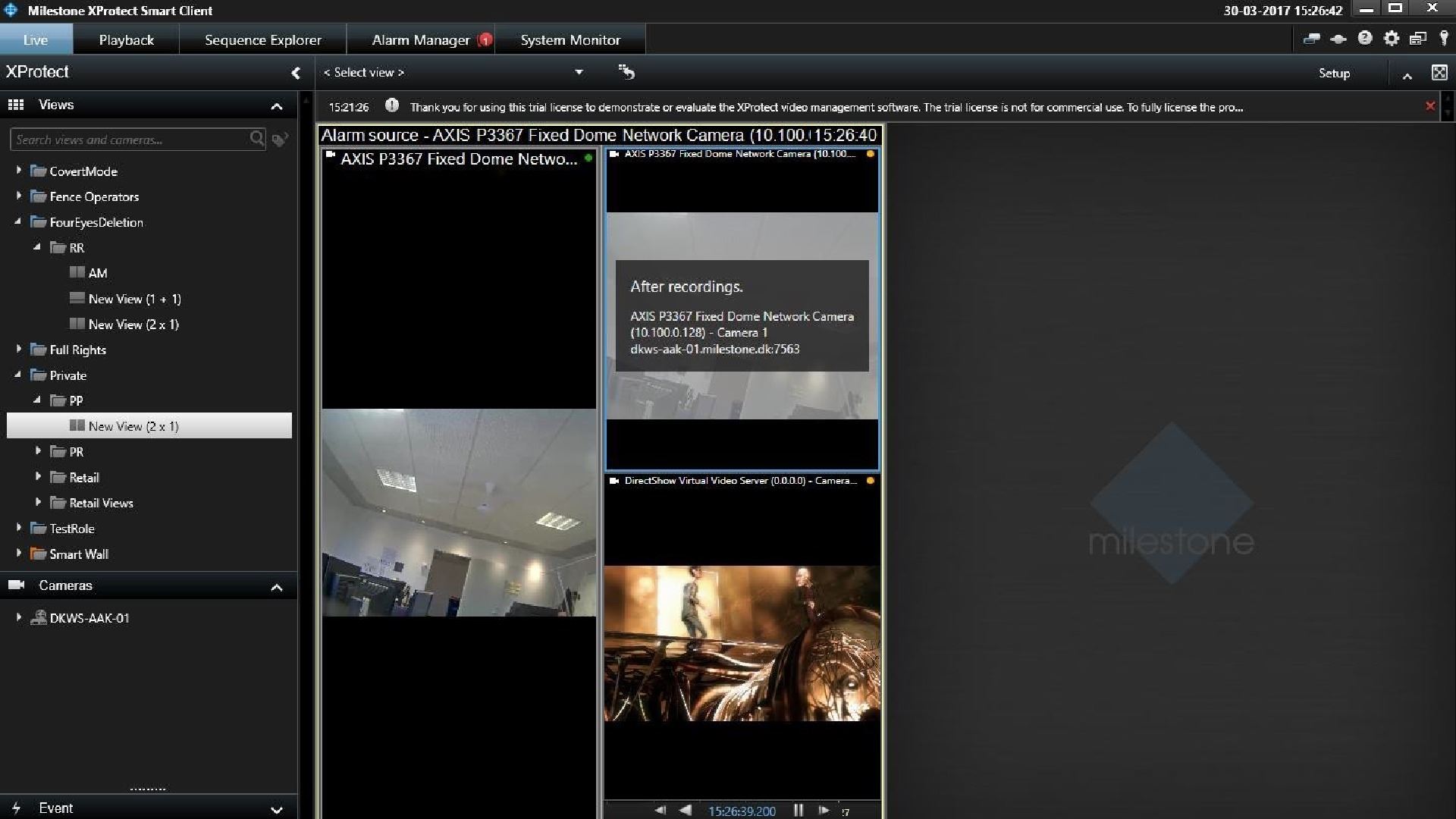Screen dimensions: 1456x819
Task: Select New View (2 x 1) under PP
Action: click(149, 426)
